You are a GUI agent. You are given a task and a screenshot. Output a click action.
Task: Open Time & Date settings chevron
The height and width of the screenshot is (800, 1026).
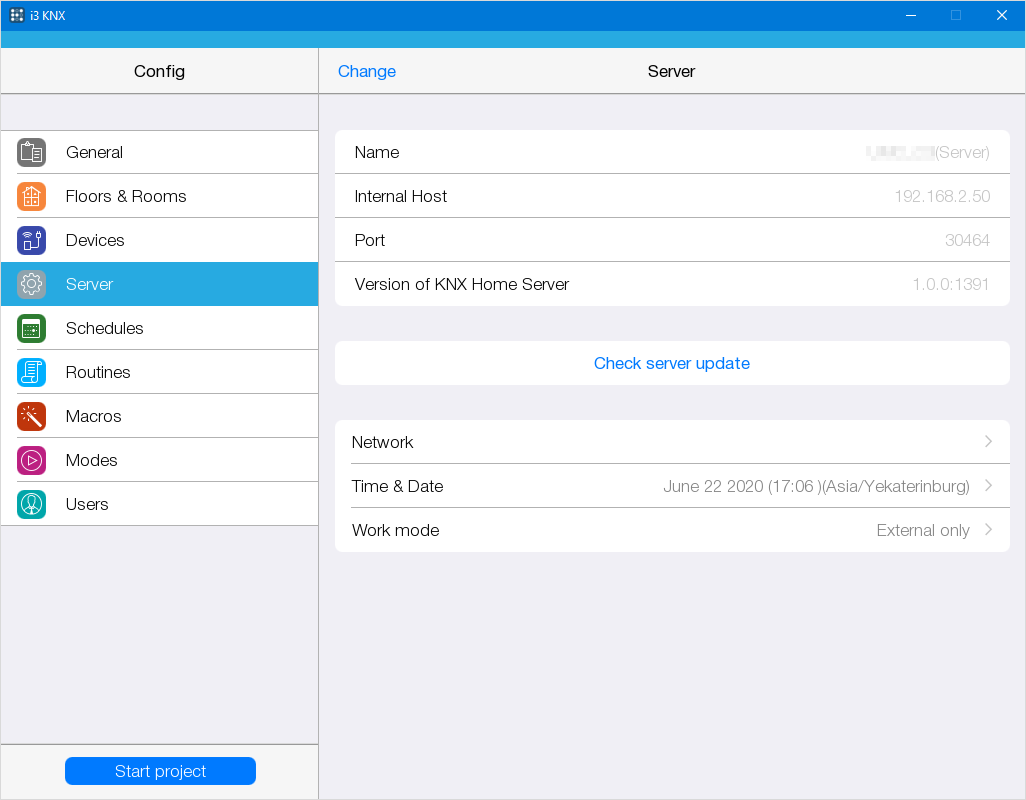(x=988, y=486)
